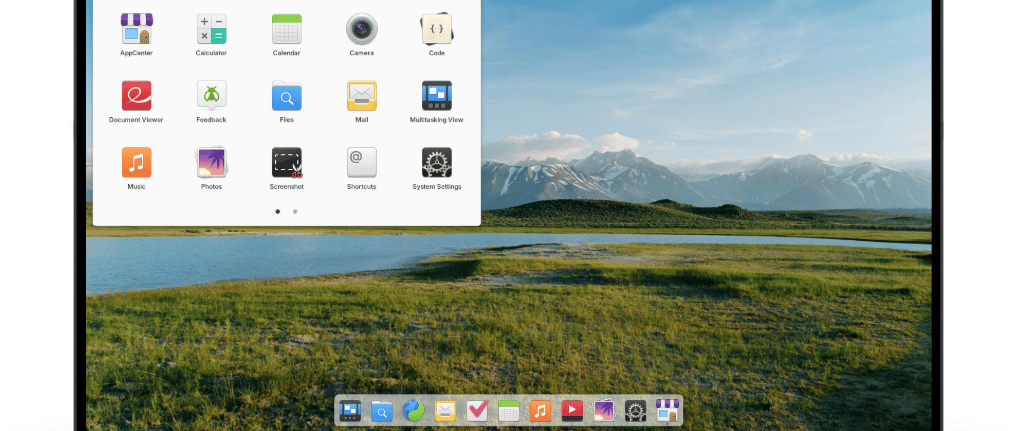Click Multitasking View icon in the dock
The height and width of the screenshot is (431, 1018).
point(350,410)
